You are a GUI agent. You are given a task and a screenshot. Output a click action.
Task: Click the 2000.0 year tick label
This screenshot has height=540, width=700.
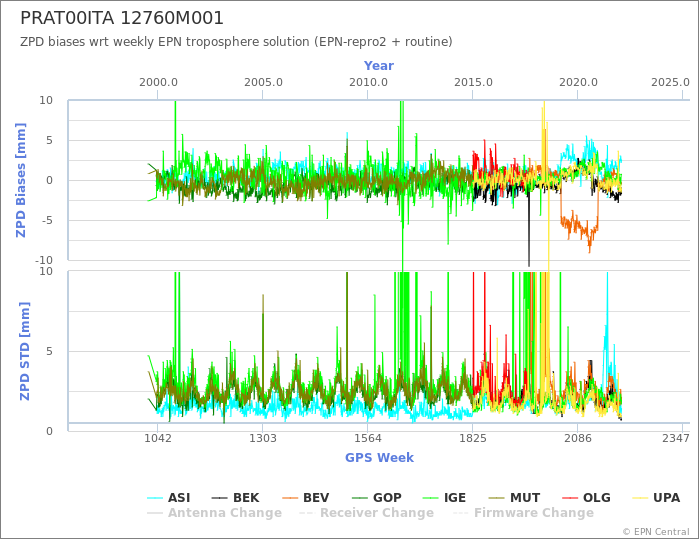click(158, 83)
